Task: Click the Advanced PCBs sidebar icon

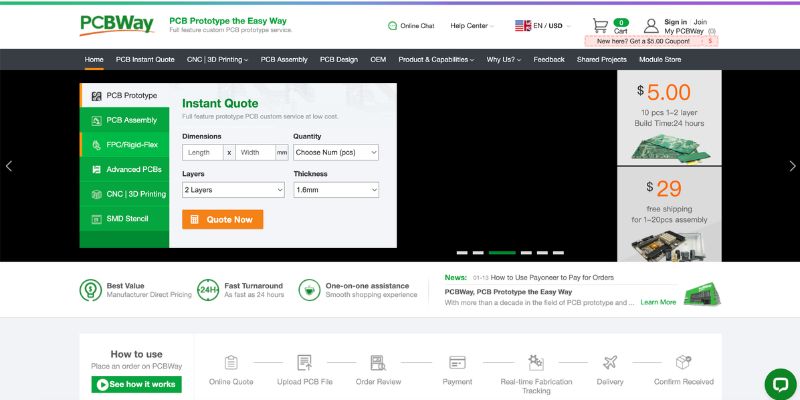Action: point(96,169)
